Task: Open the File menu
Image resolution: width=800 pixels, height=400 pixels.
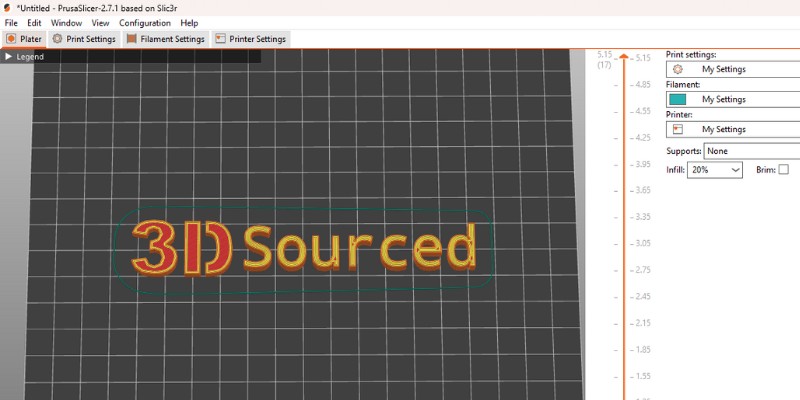Action: pyautogui.click(x=11, y=22)
